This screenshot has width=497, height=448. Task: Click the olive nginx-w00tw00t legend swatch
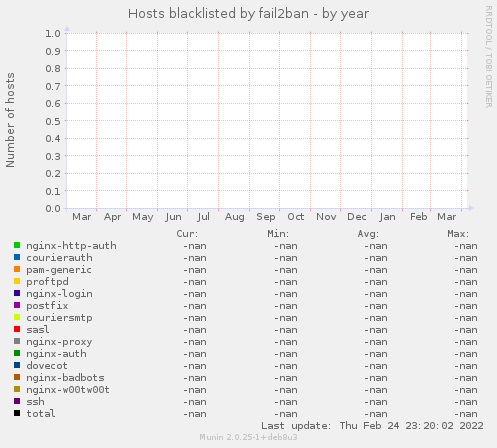17,389
